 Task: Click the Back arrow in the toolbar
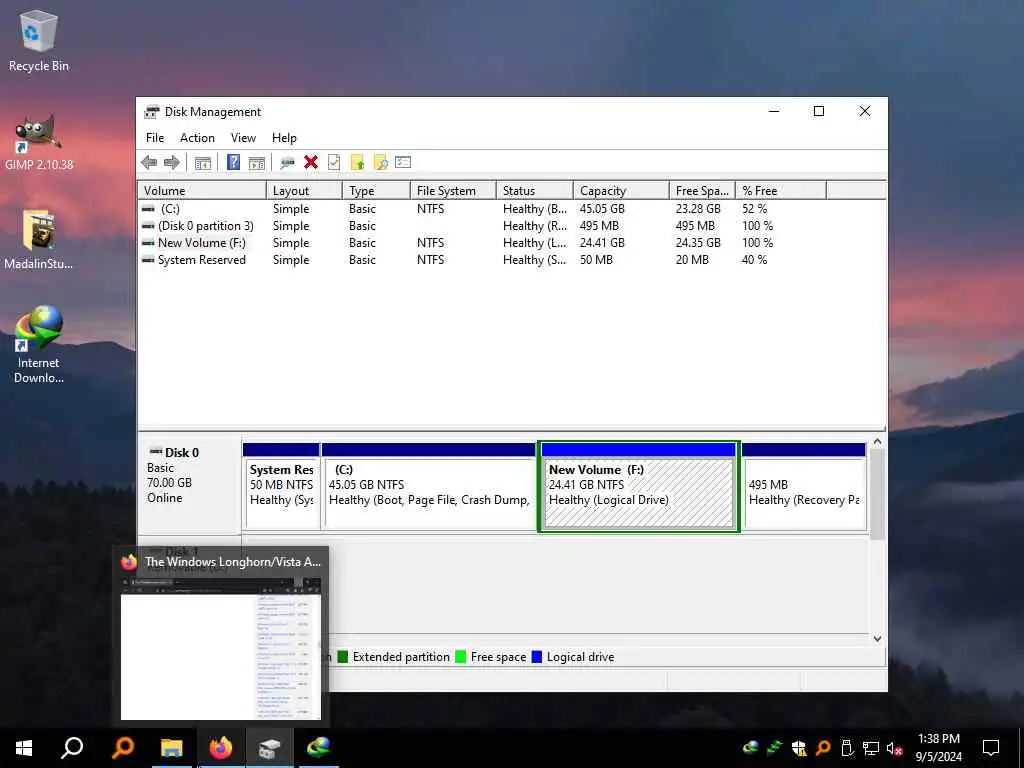(149, 163)
